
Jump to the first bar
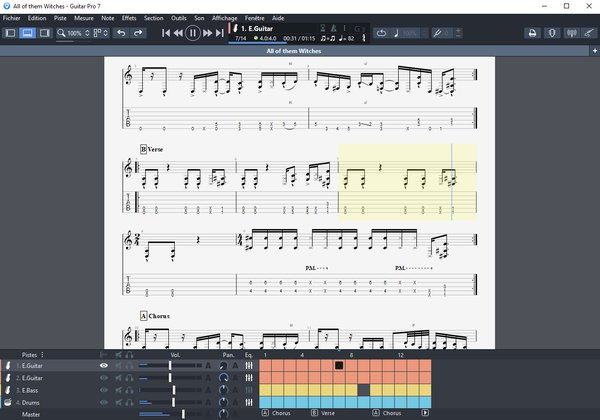[166, 33]
